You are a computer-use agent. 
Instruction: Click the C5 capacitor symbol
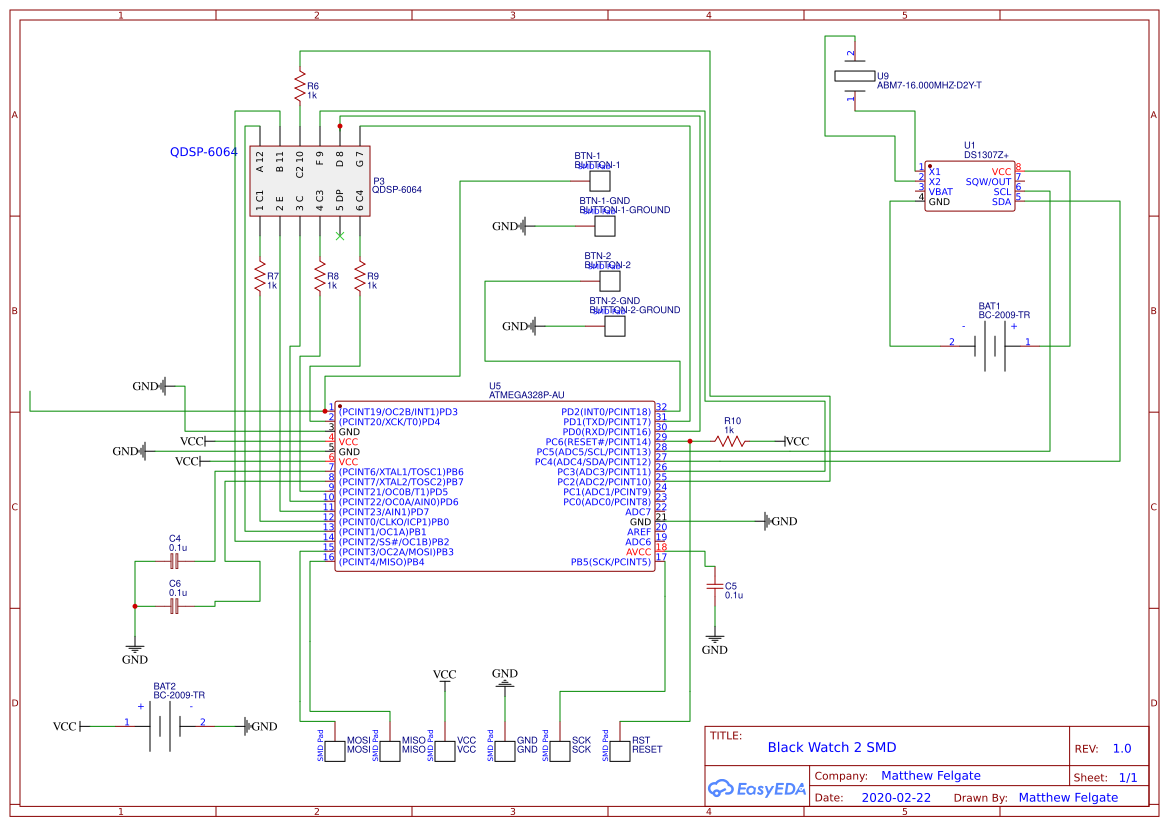coord(714,586)
